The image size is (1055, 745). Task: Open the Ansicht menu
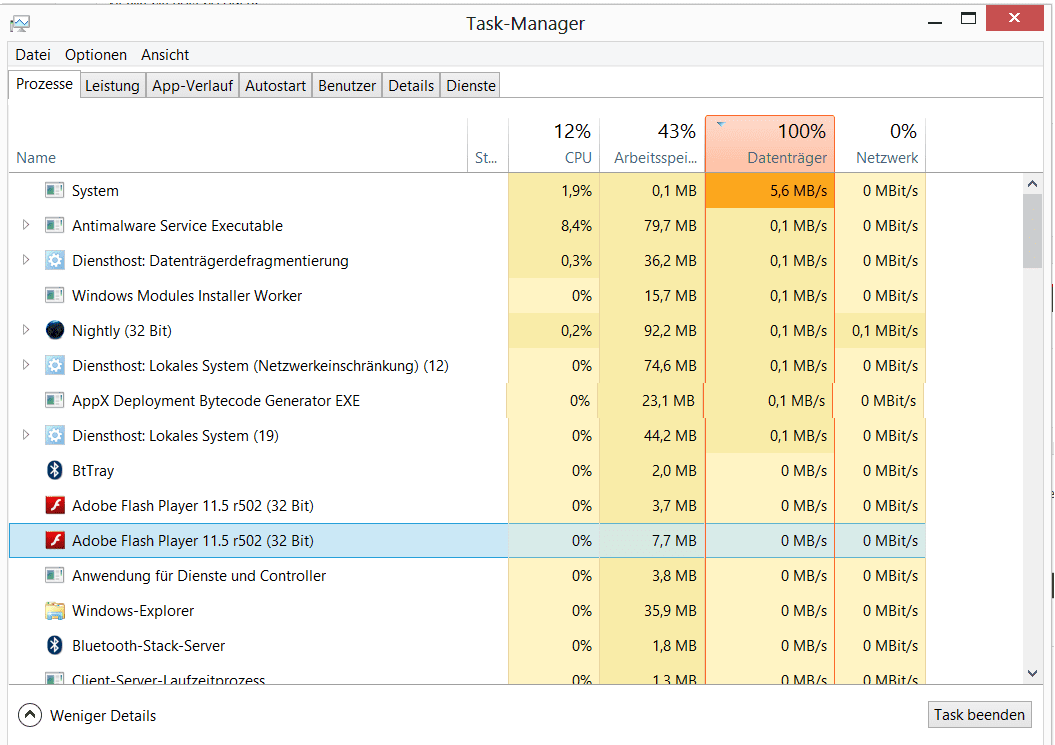tap(165, 55)
